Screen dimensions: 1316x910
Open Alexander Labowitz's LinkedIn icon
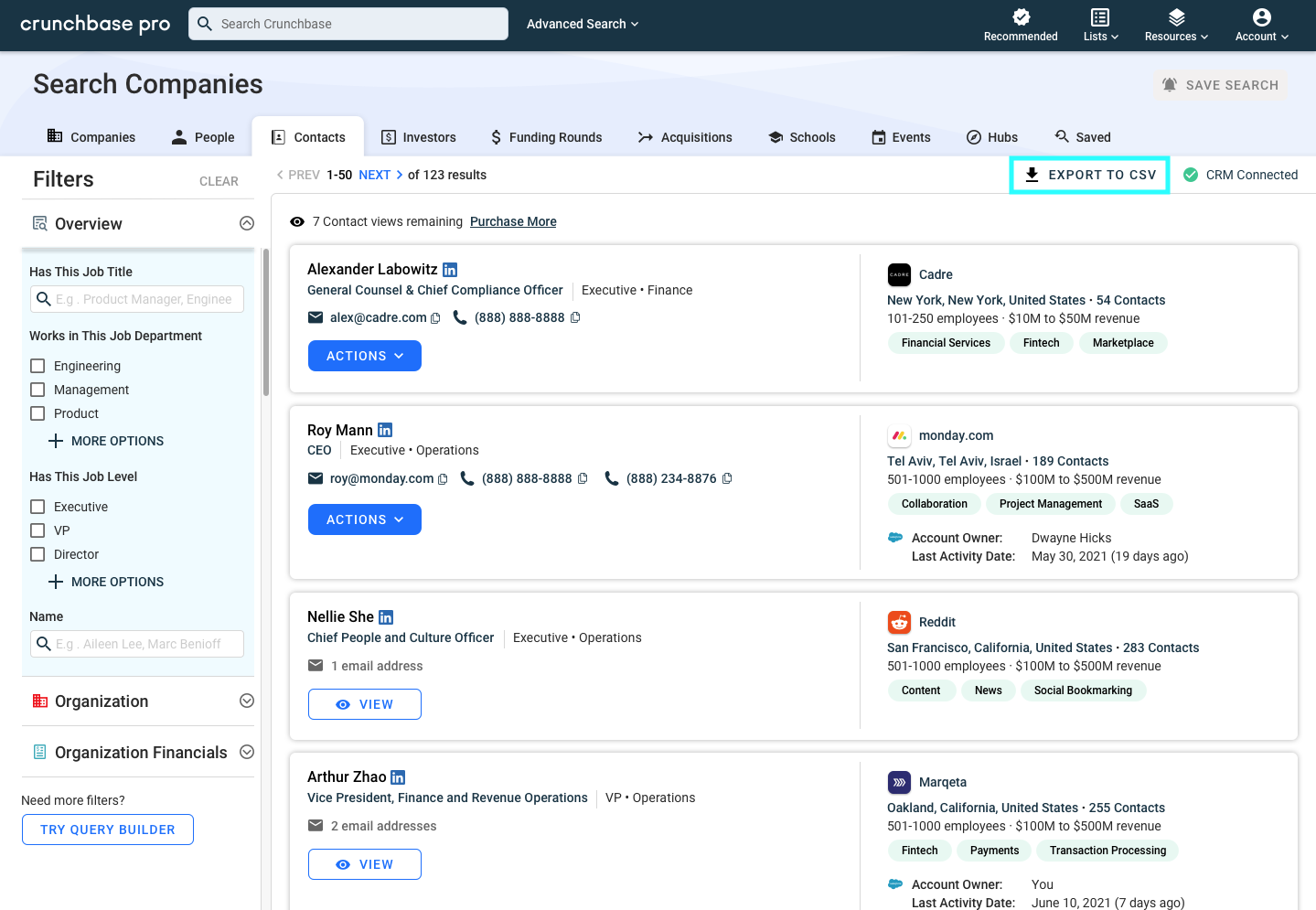tap(450, 270)
